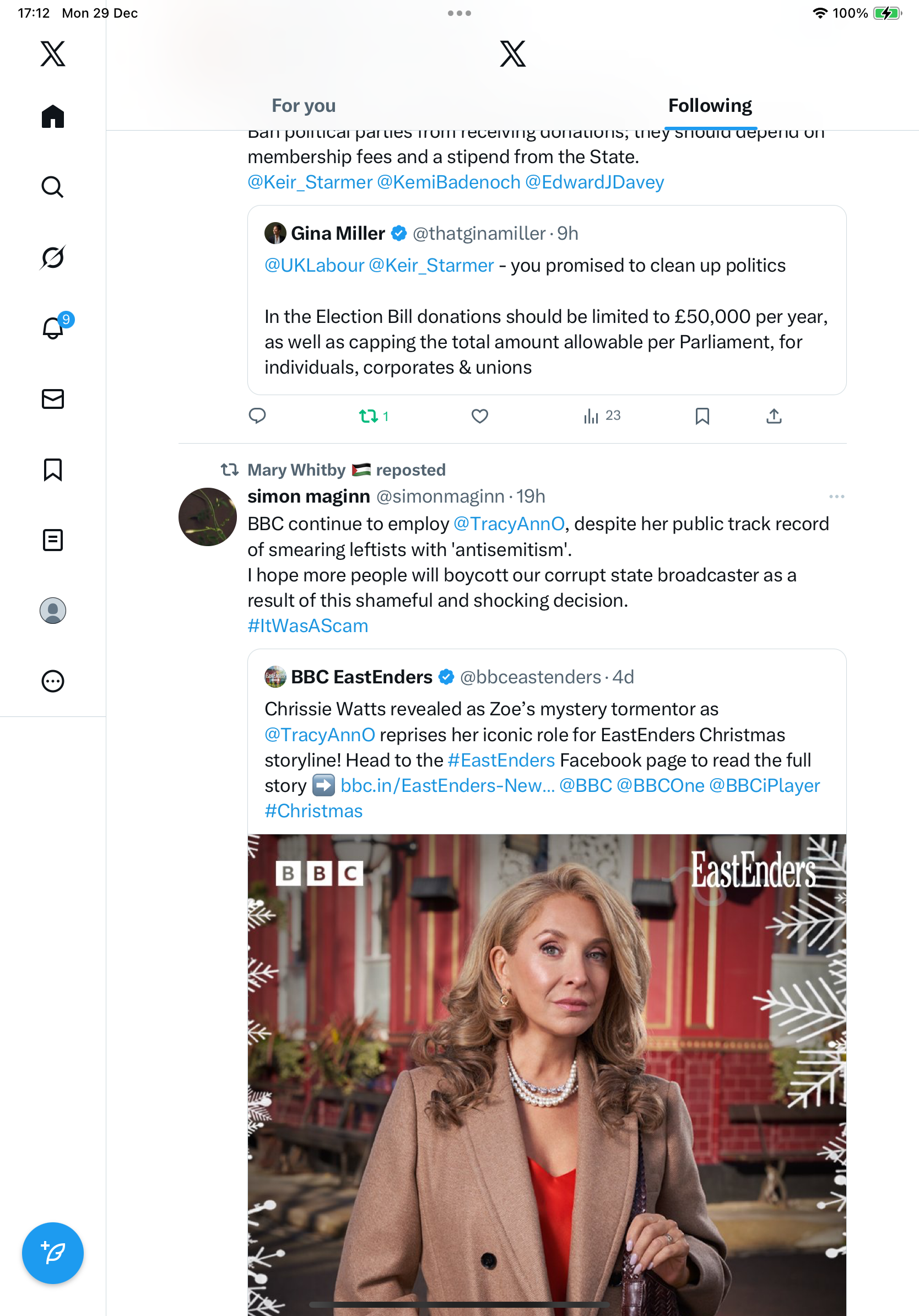The image size is (919, 1316).
Task: Toggle the green repost button showing 1
Action: pos(369,416)
